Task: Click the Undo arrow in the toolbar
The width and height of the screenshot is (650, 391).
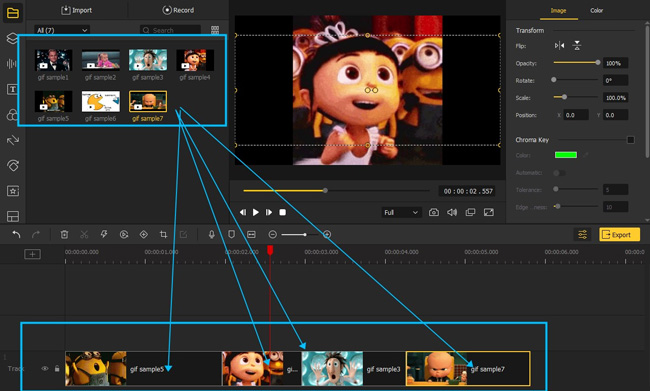Action: tap(17, 235)
